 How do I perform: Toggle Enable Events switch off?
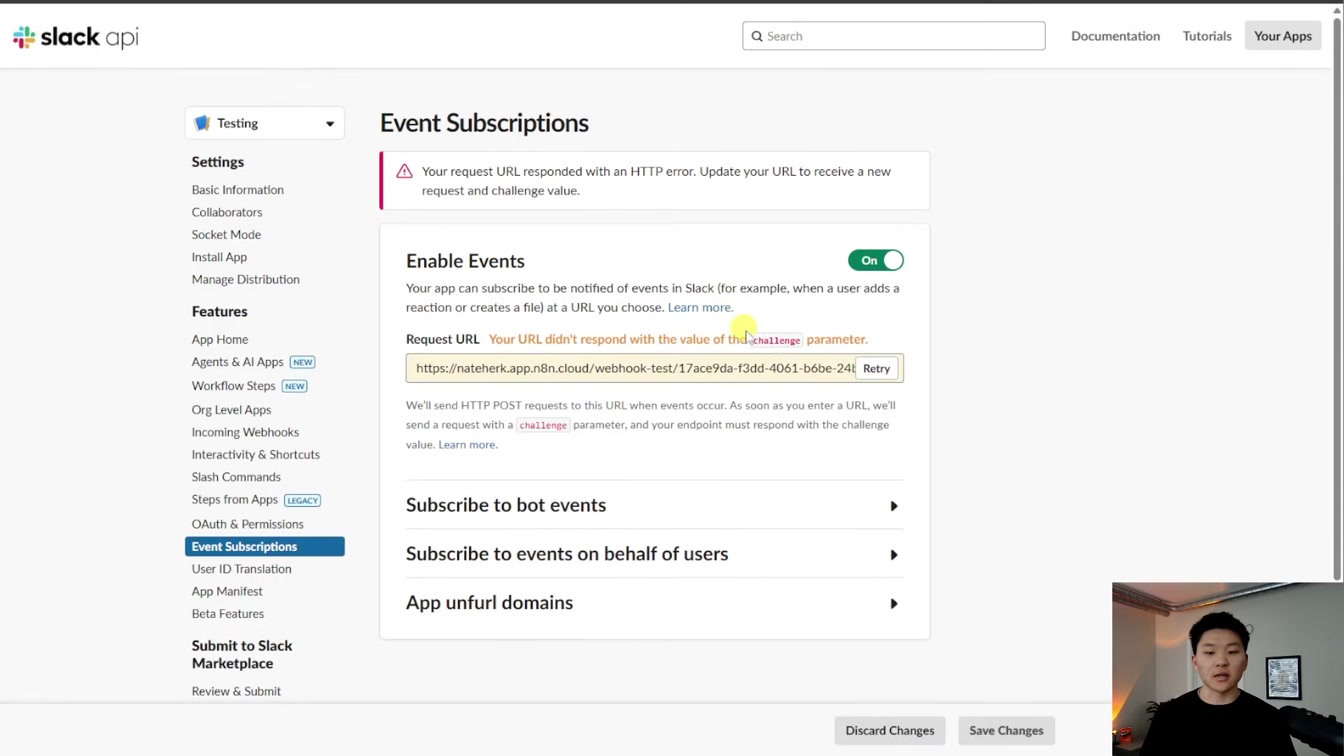875,260
